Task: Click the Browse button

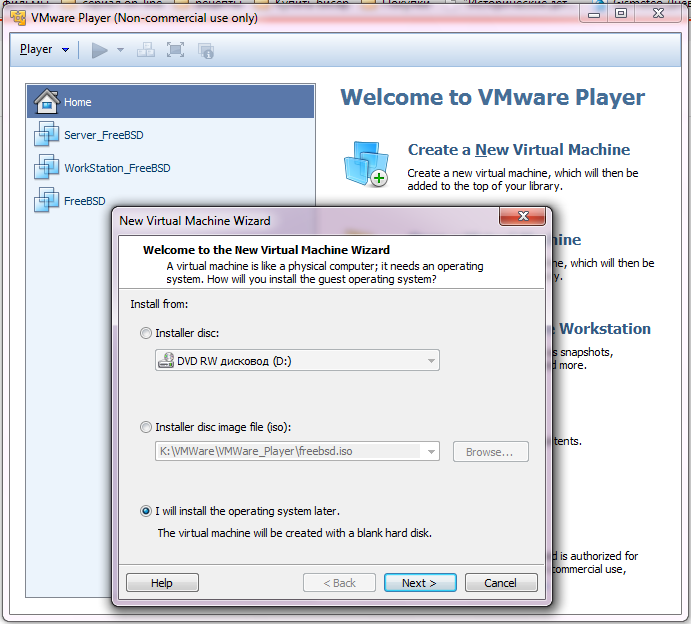Action: click(490, 452)
